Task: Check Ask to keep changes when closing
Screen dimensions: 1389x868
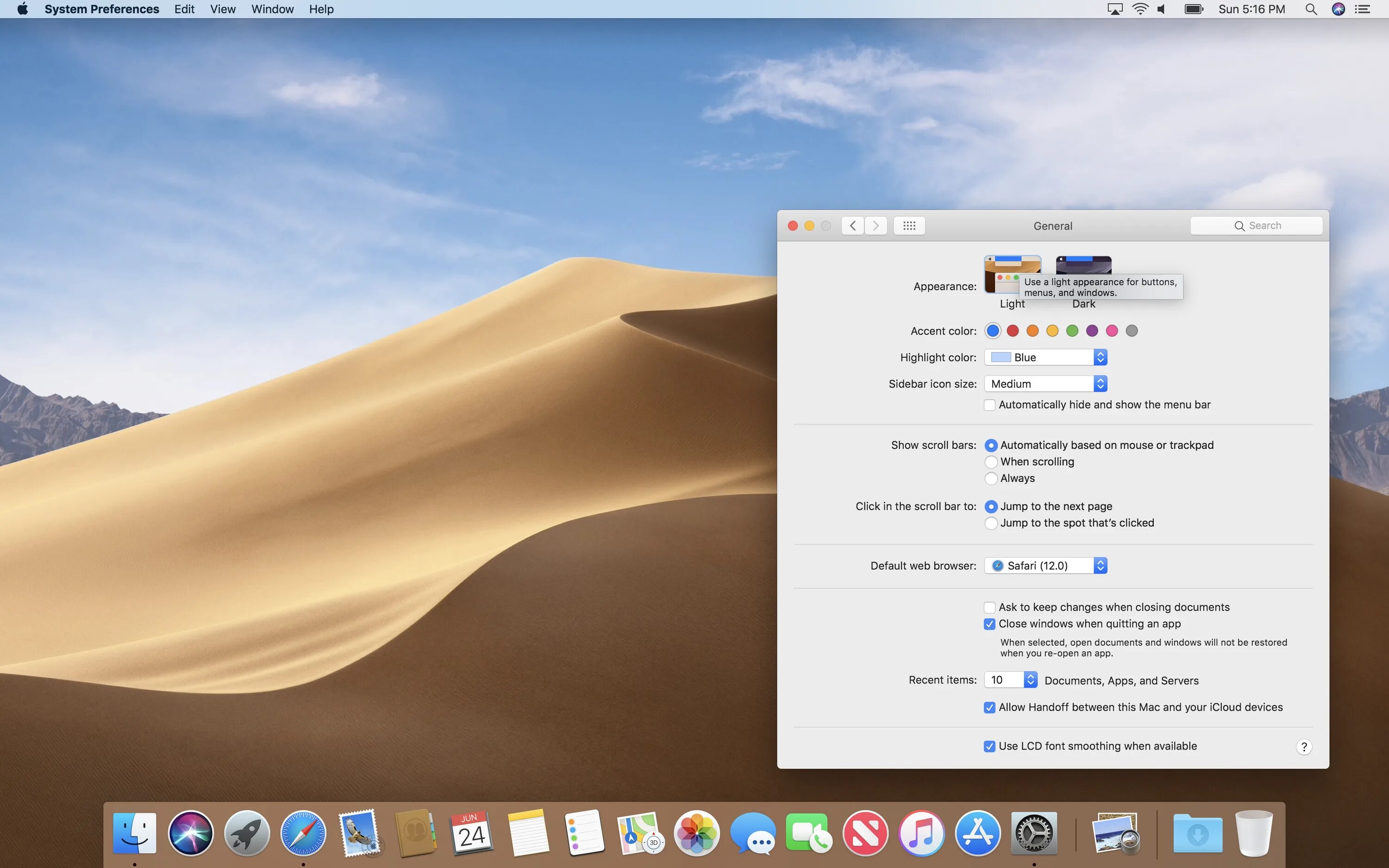Action: 989,607
